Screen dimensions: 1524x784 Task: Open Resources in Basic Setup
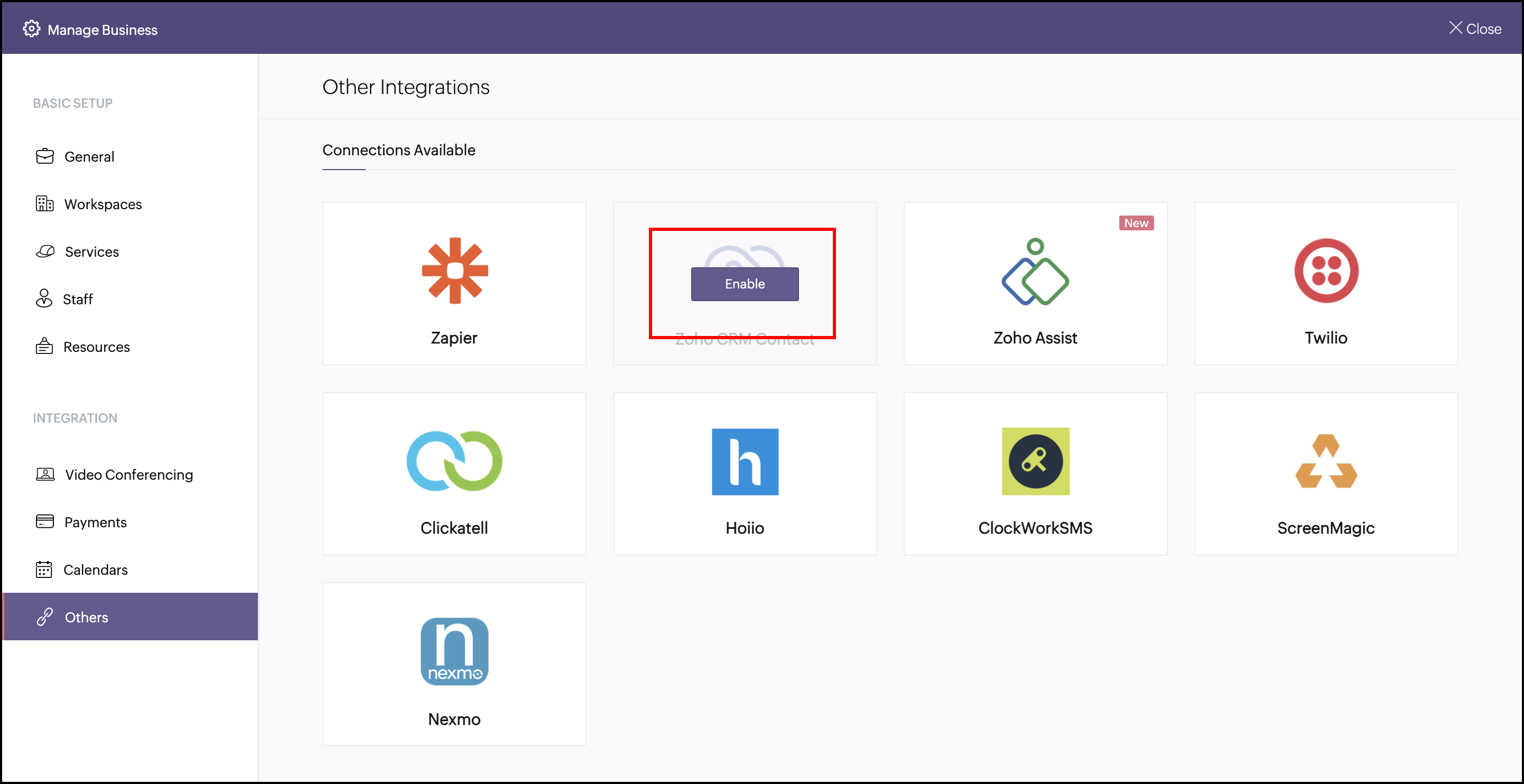(96, 347)
